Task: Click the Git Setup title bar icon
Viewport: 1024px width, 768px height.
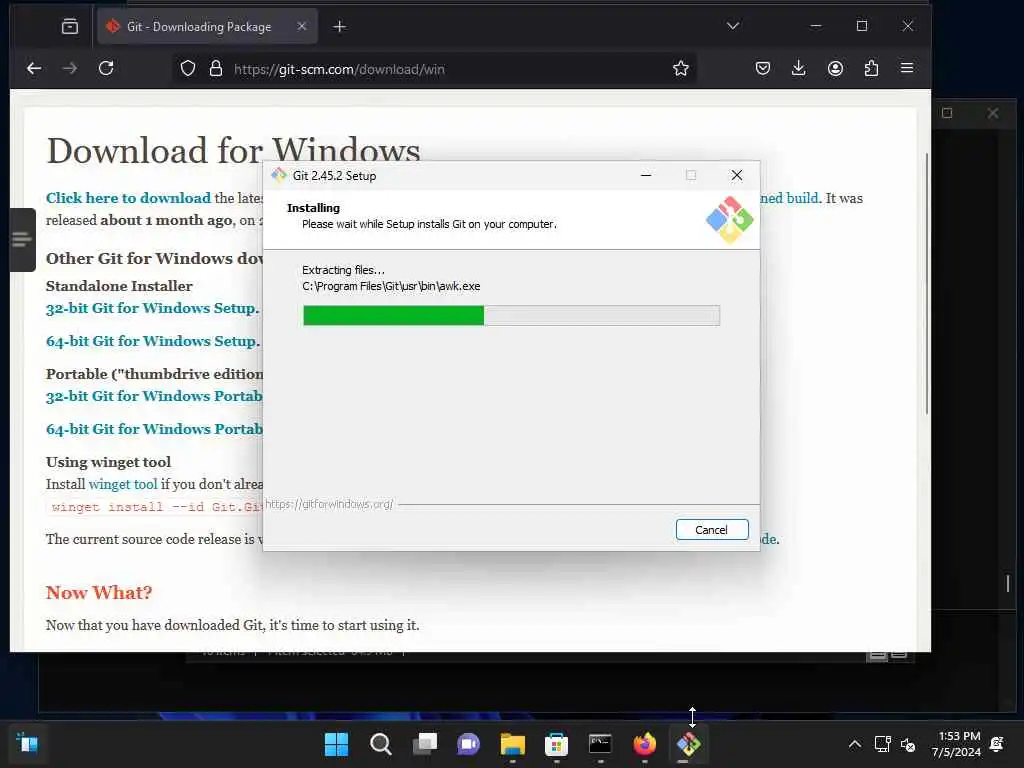Action: point(279,175)
